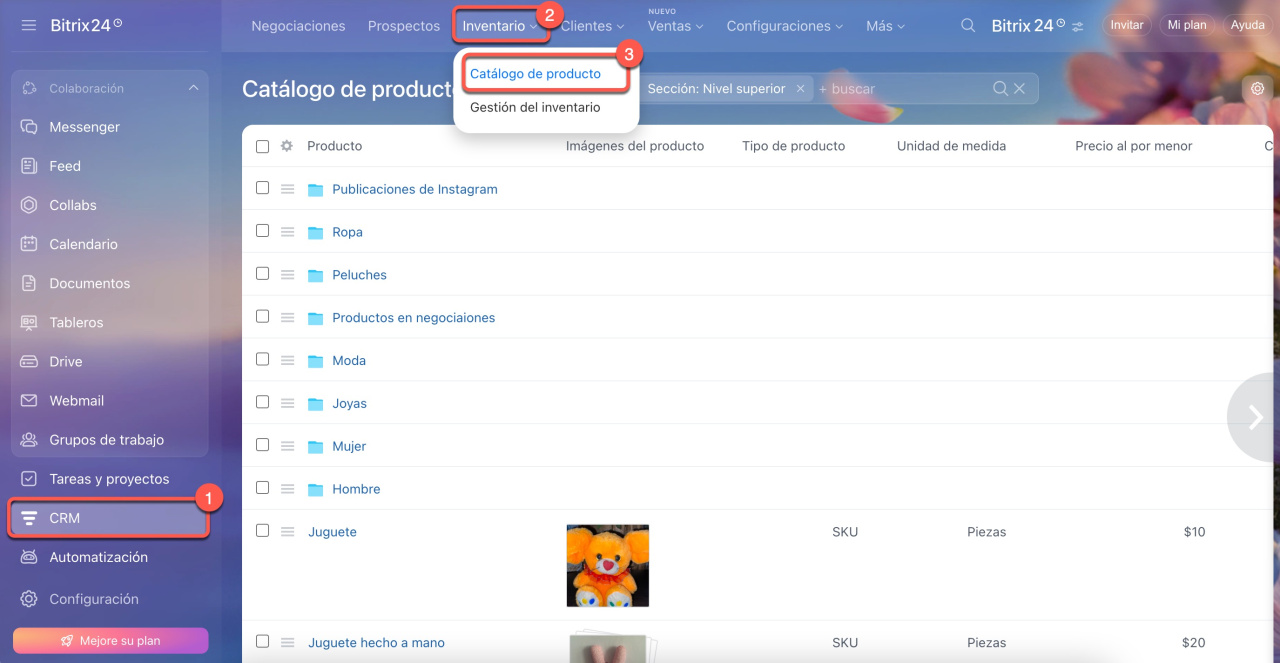
Task: Click the row menu icon for Moda
Action: point(288,361)
